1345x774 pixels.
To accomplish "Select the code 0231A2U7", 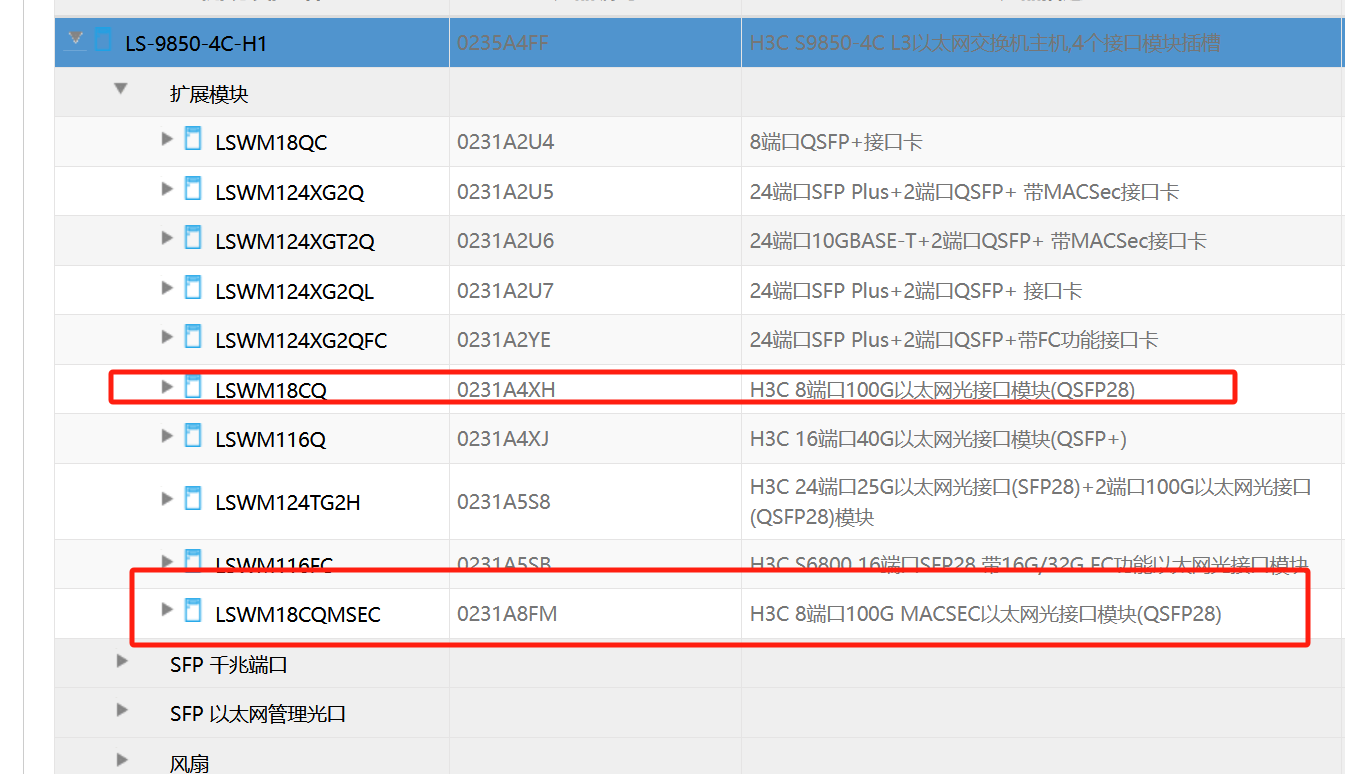I will point(505,291).
